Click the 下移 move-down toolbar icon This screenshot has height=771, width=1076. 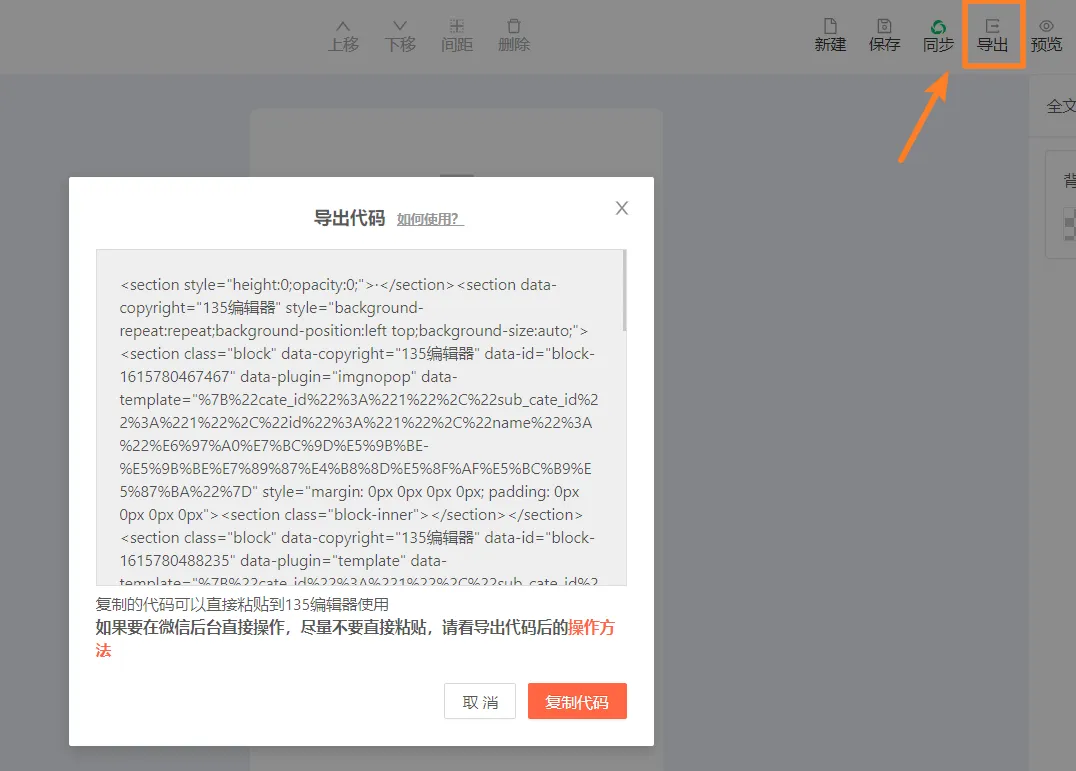tap(400, 36)
